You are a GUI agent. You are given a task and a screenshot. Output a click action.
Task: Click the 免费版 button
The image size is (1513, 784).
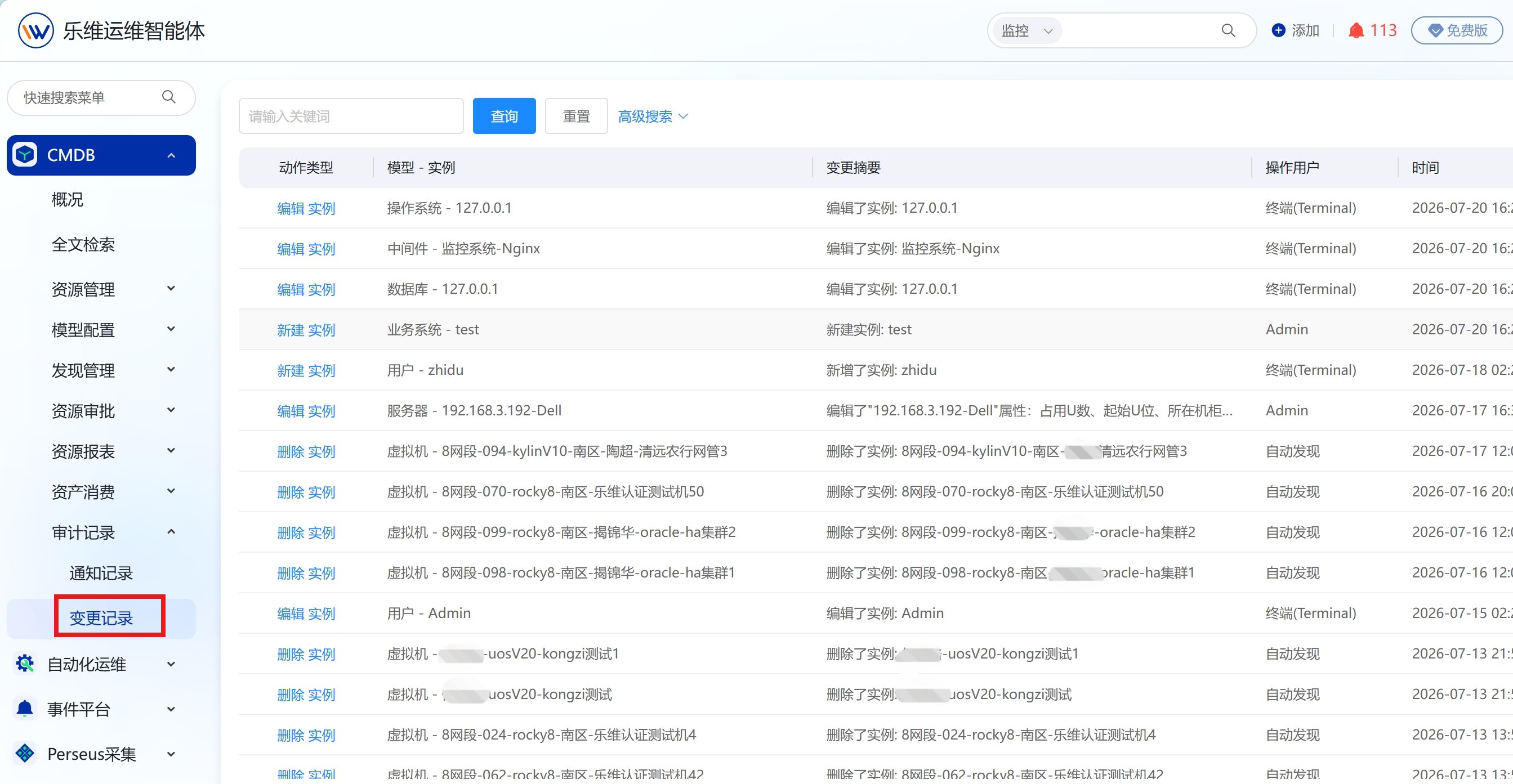tap(1457, 30)
